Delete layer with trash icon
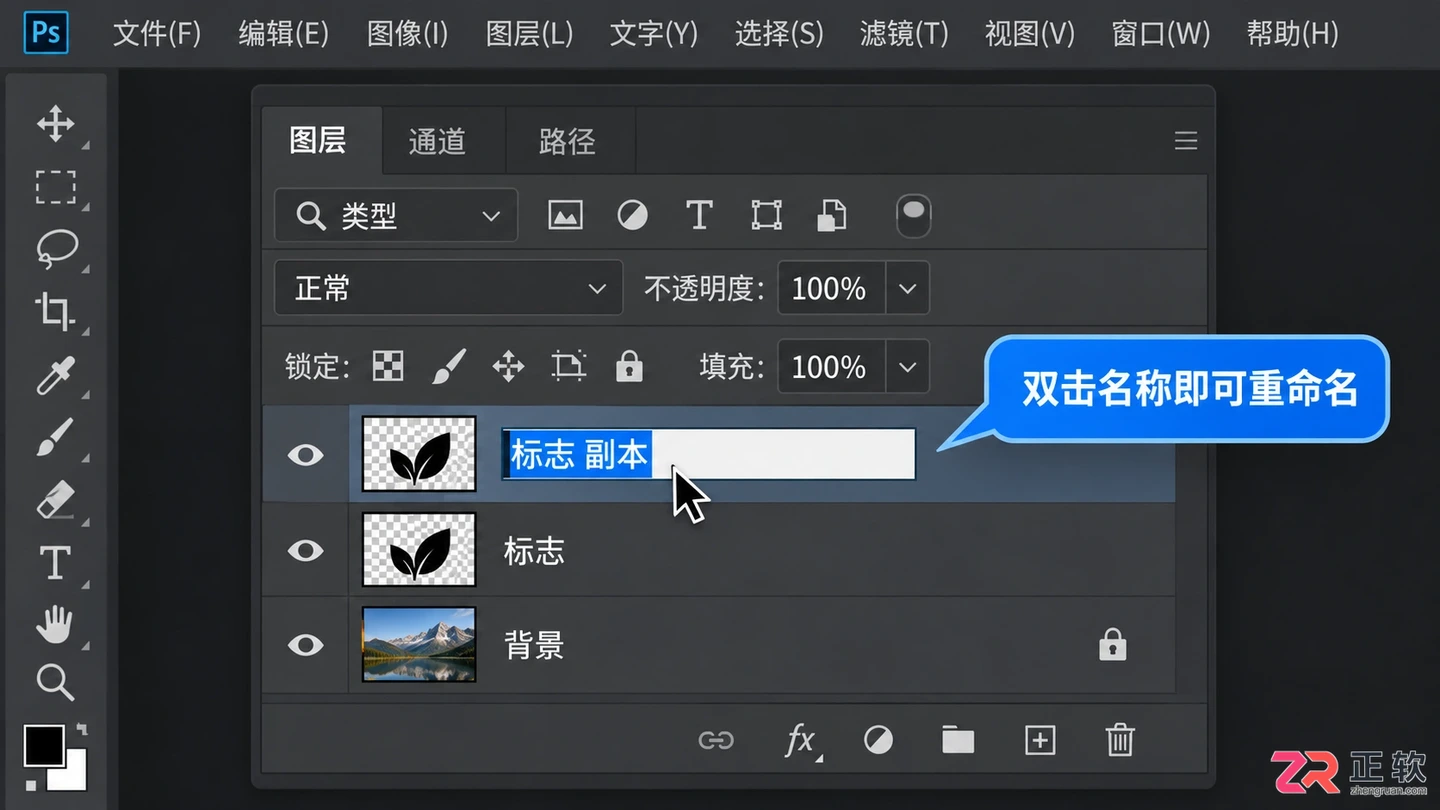Image resolution: width=1440 pixels, height=810 pixels. (1120, 740)
